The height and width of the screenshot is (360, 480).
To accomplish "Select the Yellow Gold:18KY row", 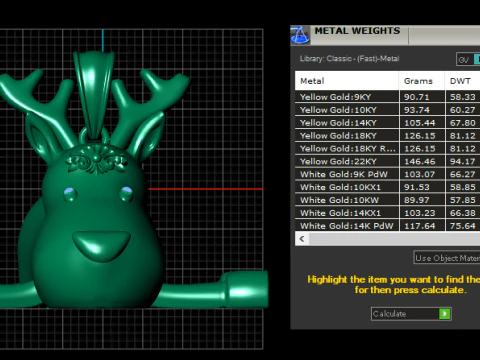I will [x=387, y=136].
